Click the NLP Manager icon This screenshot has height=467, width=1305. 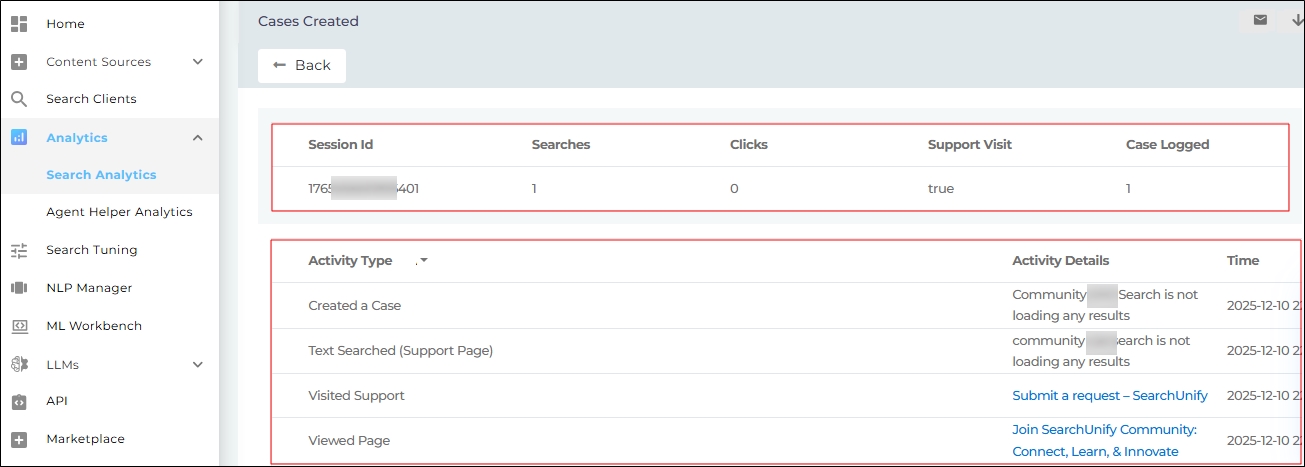click(x=19, y=288)
